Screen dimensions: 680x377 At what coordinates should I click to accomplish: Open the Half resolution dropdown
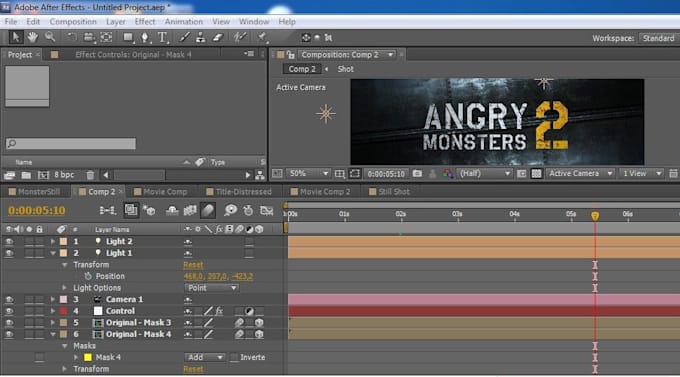[484, 174]
